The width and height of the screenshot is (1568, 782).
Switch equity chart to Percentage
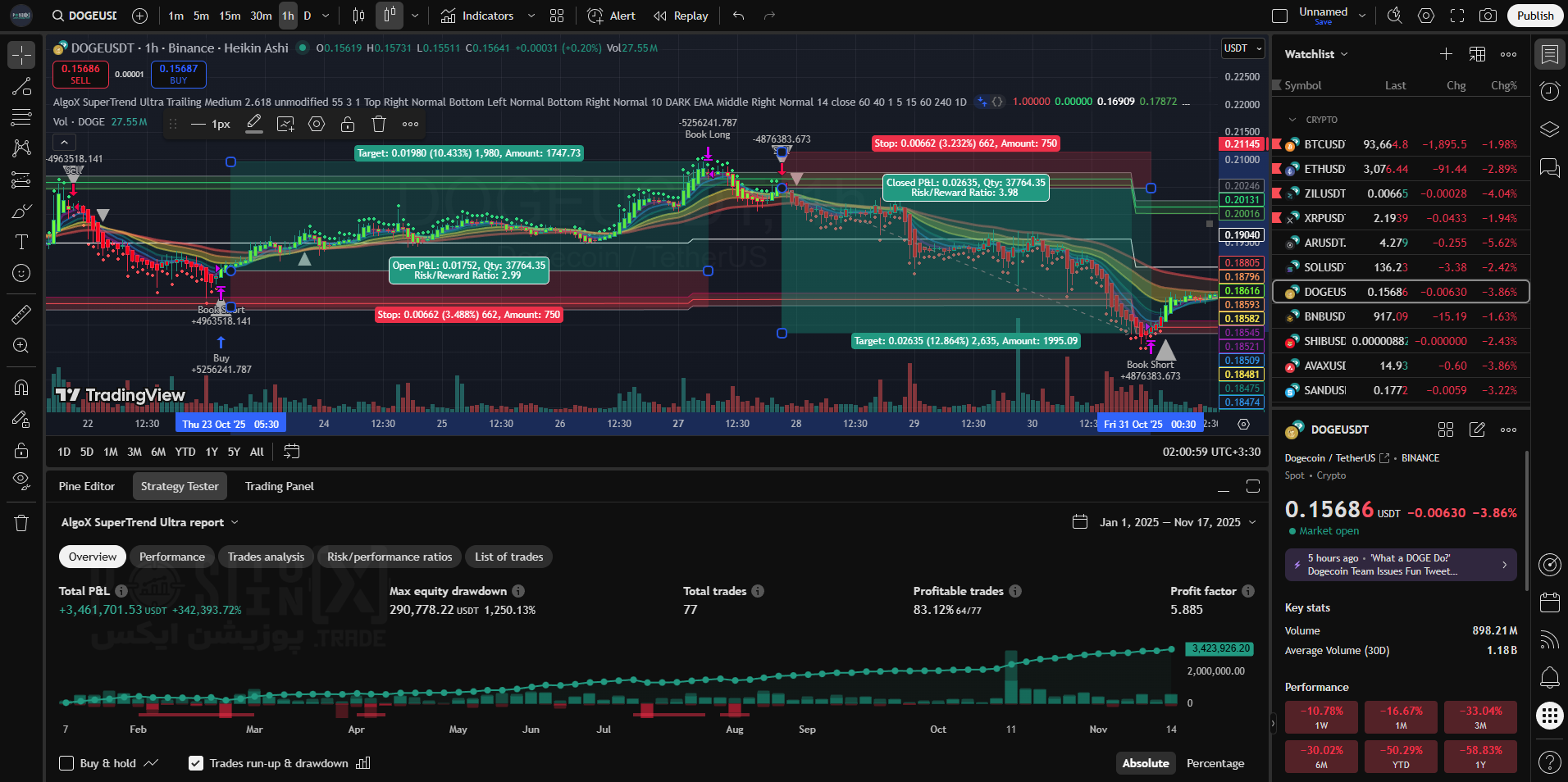[1215, 763]
